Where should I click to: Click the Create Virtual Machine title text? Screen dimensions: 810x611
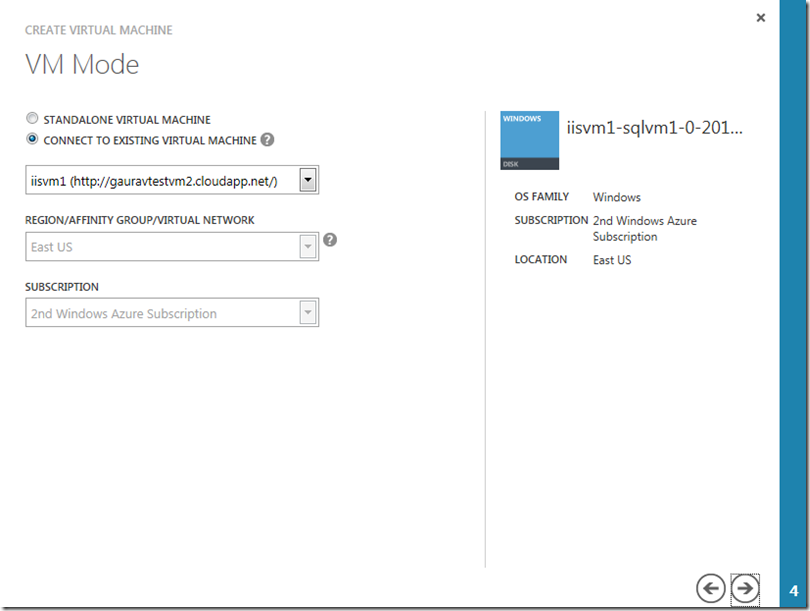(99, 30)
